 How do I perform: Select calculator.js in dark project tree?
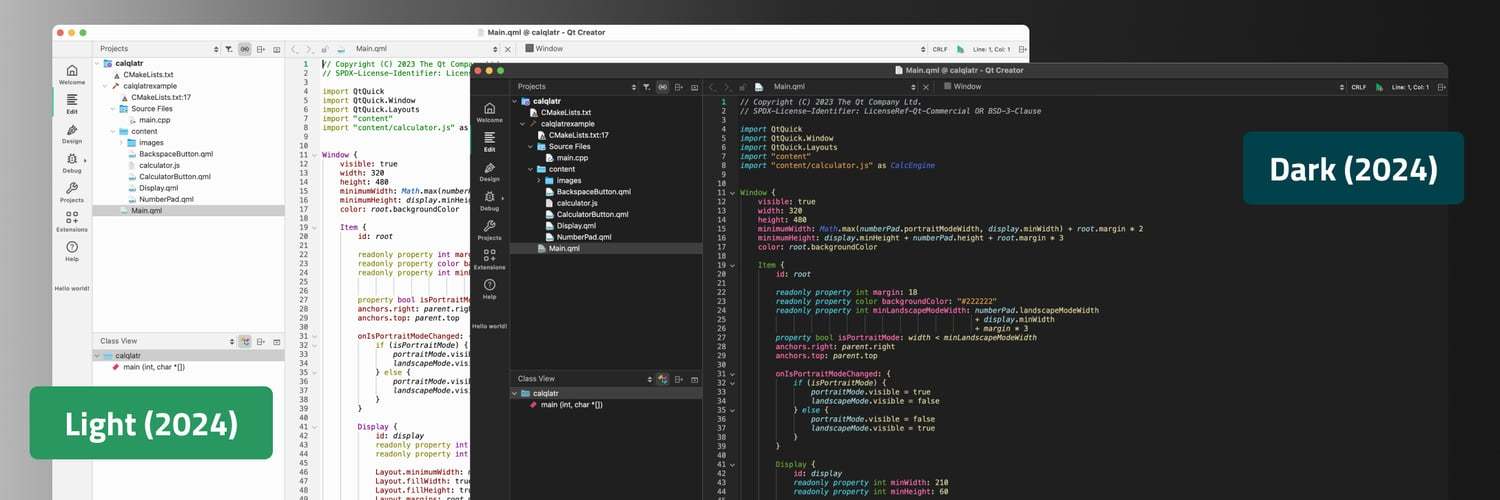click(x=576, y=203)
